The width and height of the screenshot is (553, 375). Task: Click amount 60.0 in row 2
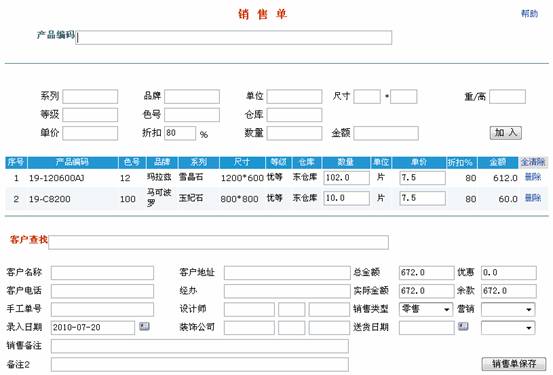508,199
